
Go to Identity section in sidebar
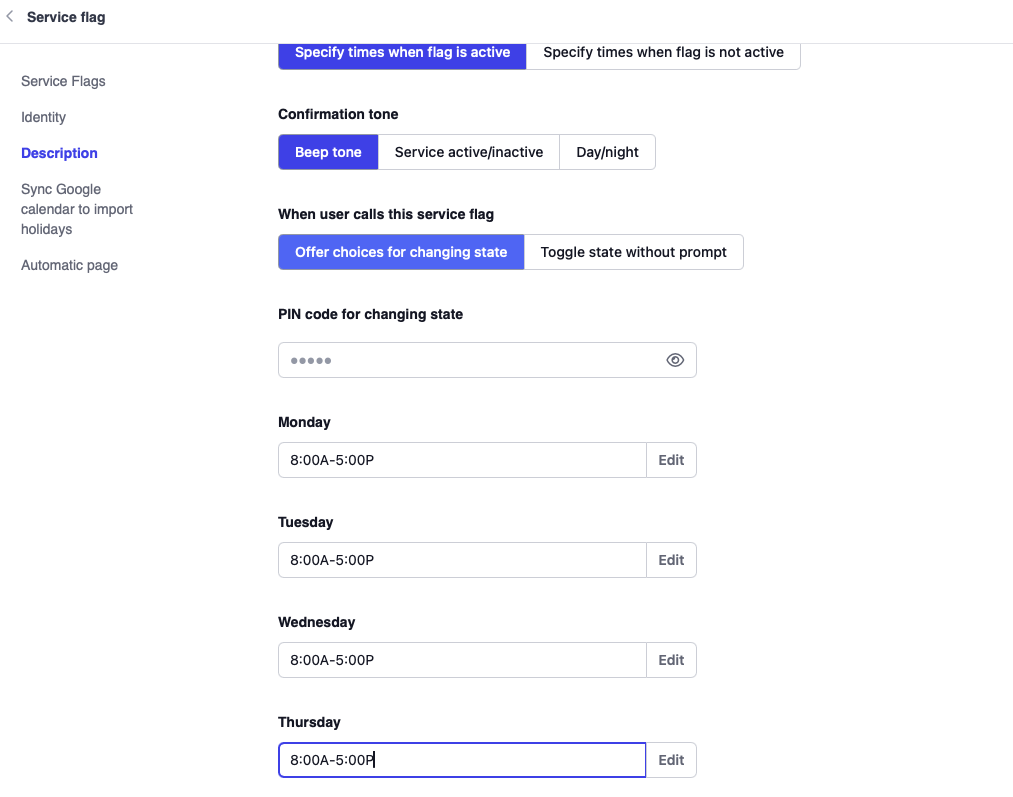point(43,117)
